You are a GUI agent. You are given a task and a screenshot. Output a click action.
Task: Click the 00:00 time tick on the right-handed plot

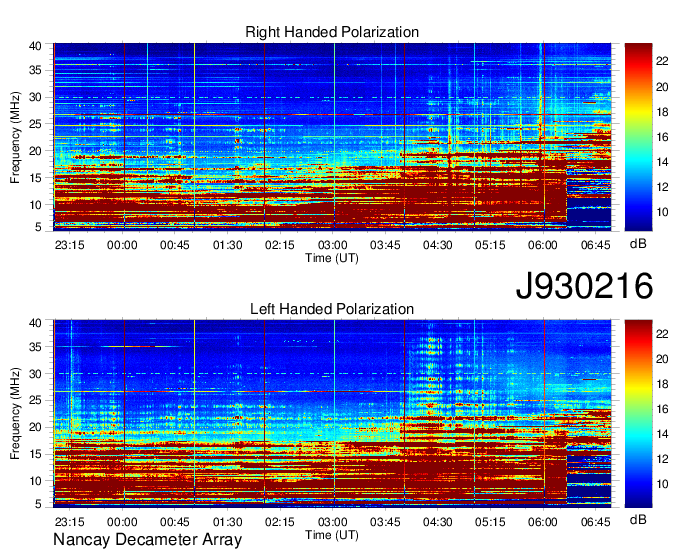[x=122, y=245]
